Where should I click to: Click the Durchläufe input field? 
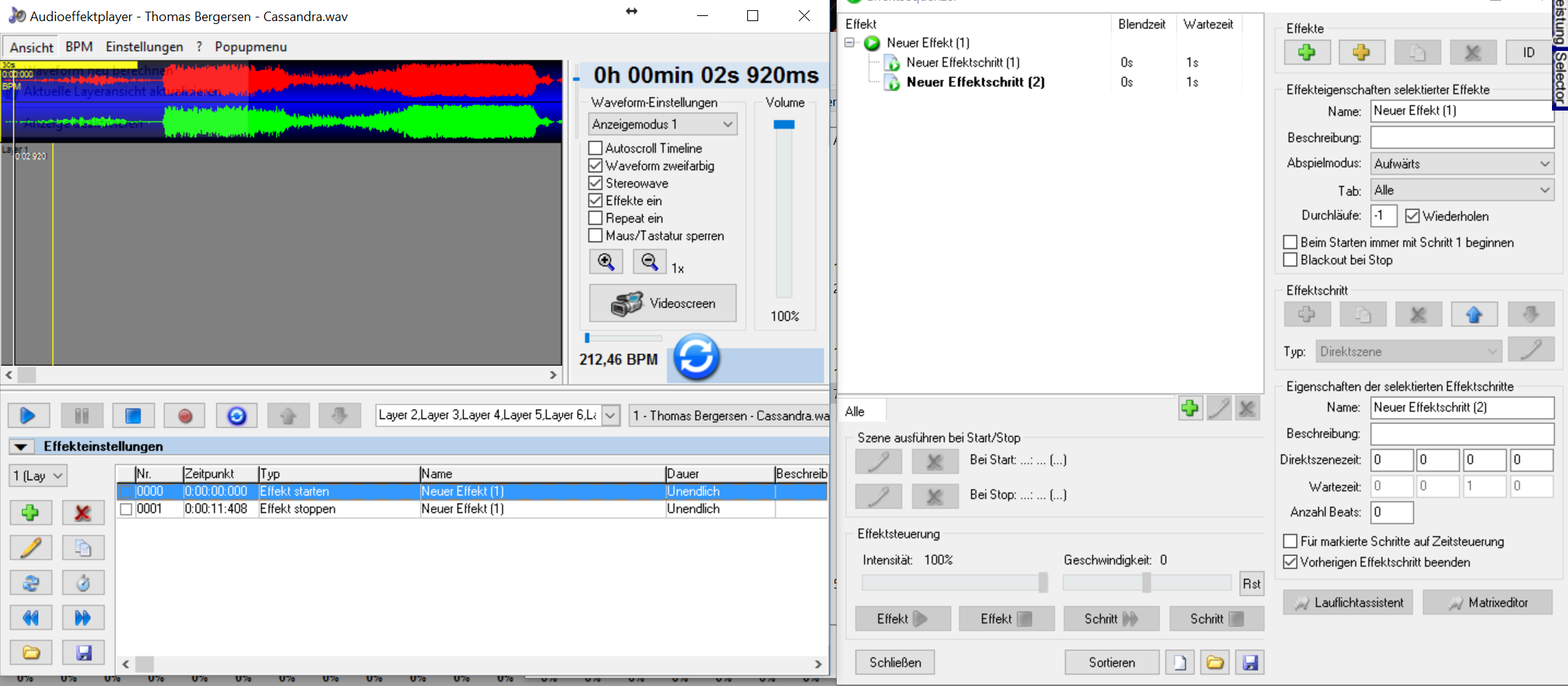tap(1383, 216)
